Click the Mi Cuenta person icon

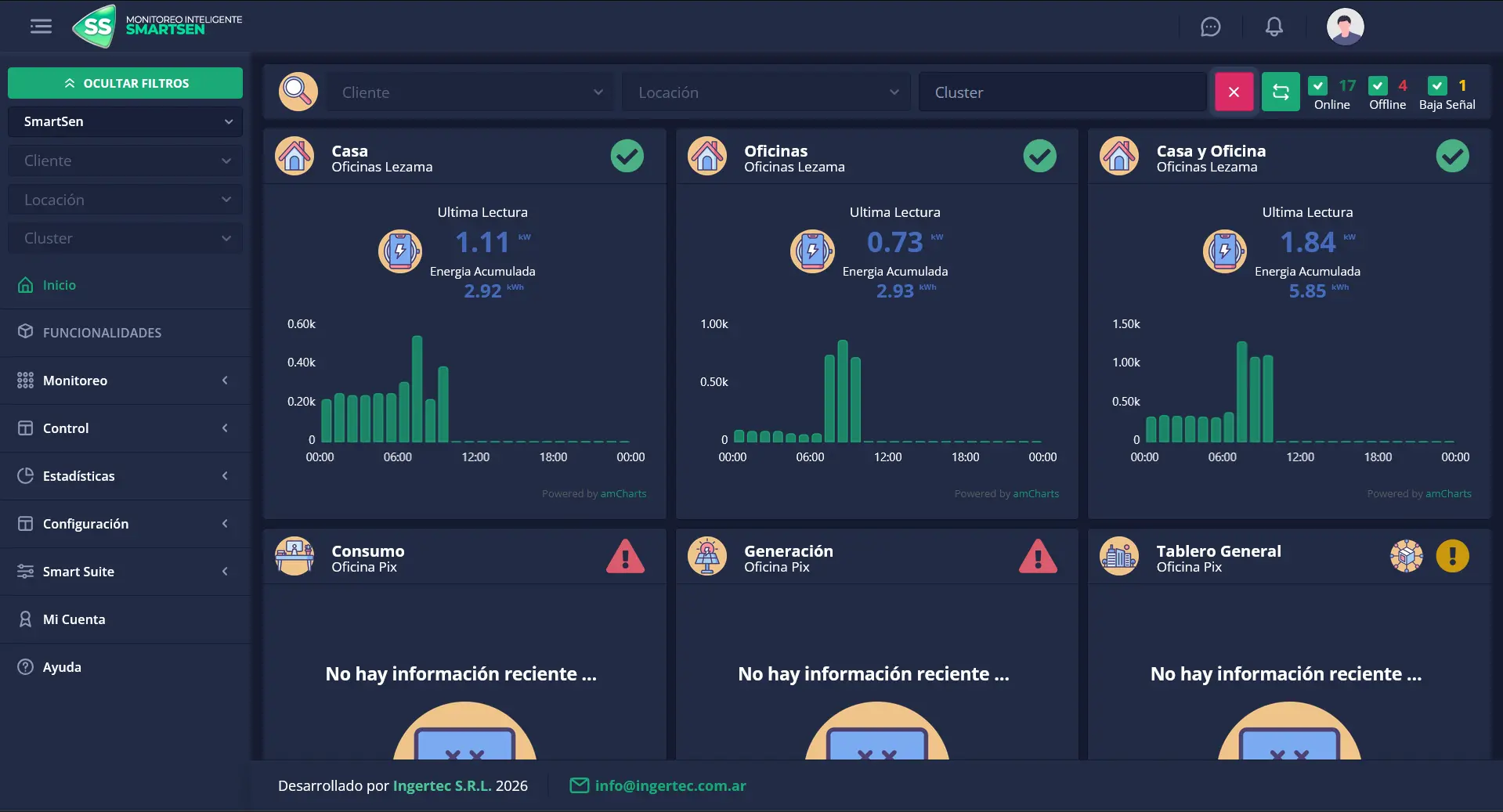point(25,619)
